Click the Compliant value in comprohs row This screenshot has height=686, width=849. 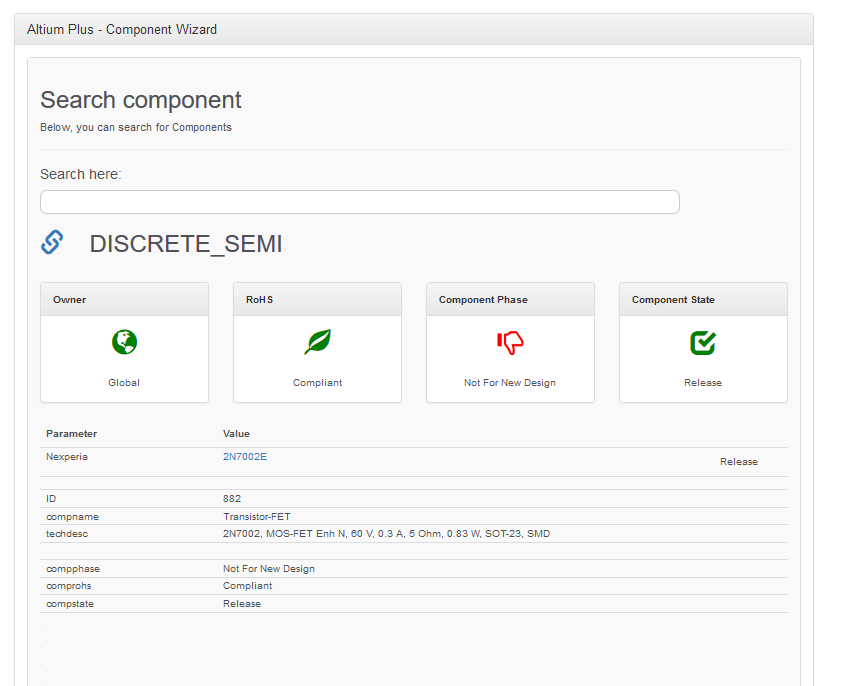point(247,585)
